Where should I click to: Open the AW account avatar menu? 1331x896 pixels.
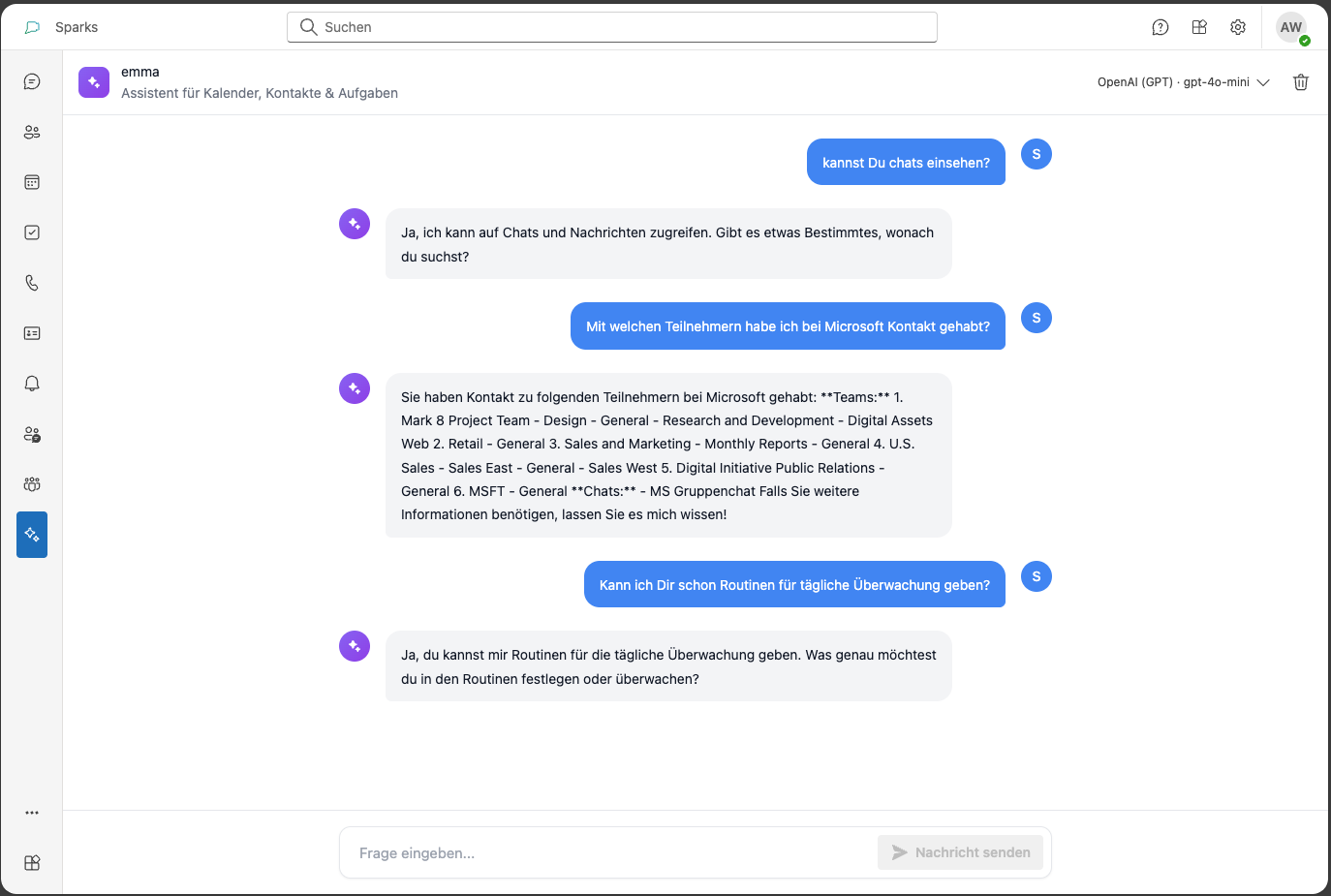point(1291,27)
